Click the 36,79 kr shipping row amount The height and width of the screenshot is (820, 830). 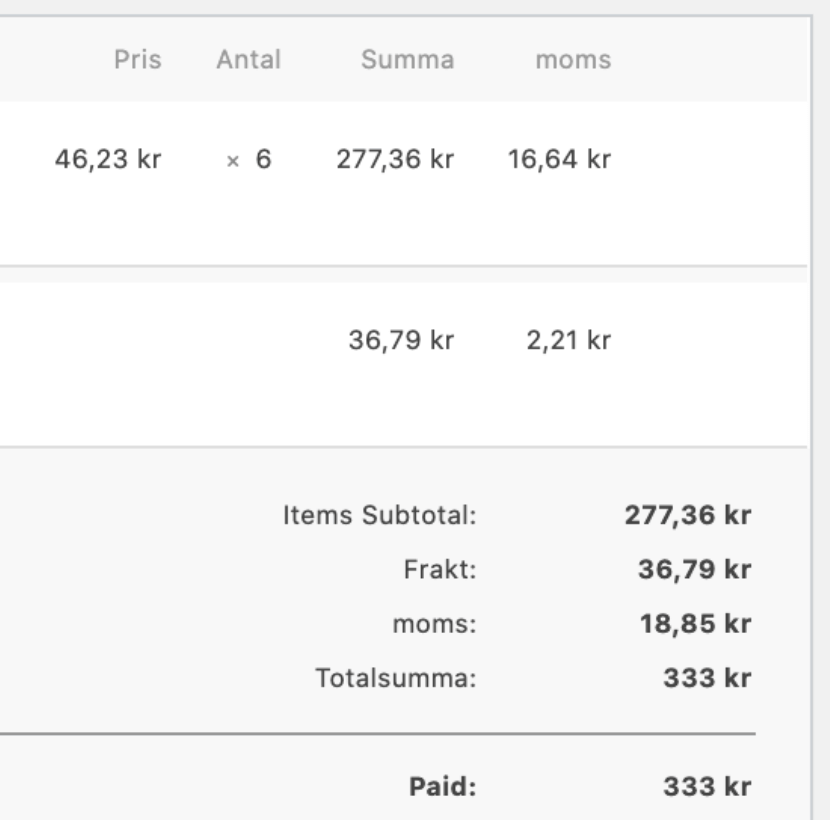click(x=401, y=340)
